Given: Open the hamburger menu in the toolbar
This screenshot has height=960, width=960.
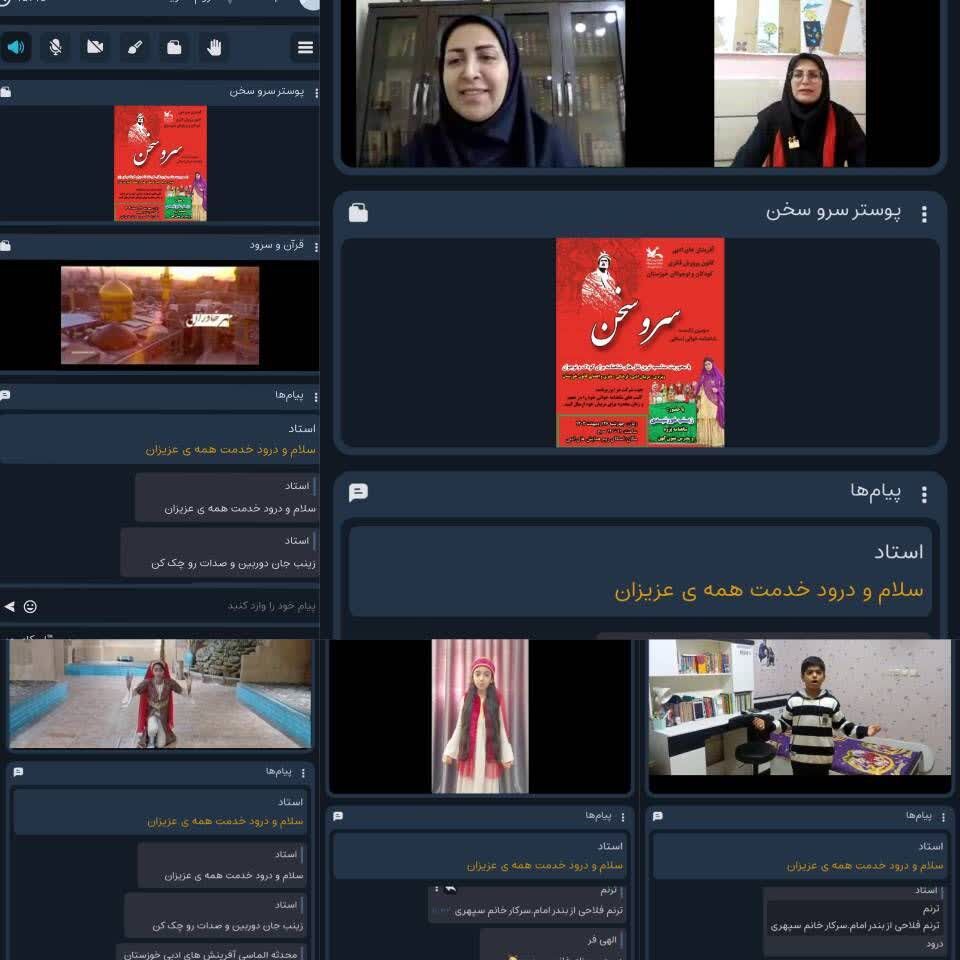Looking at the screenshot, I should pos(305,47).
